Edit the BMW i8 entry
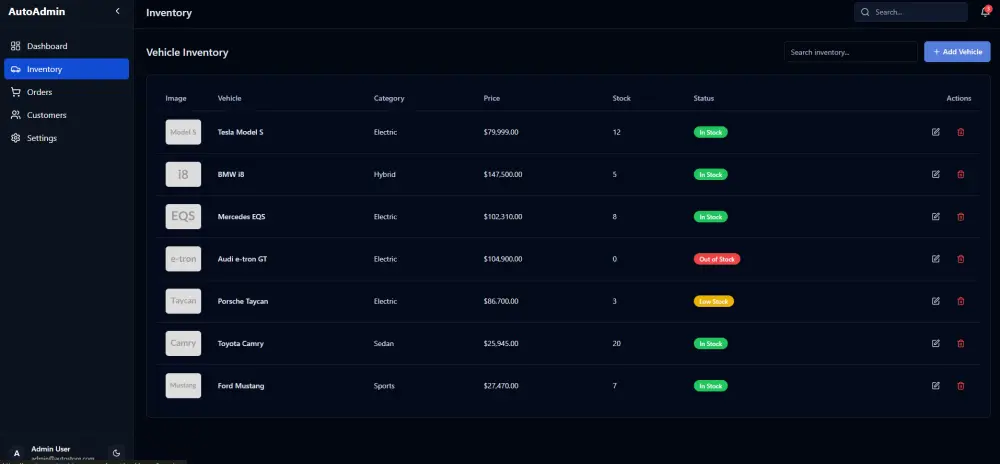Screen dimensions: 1000x464 click(936, 174)
